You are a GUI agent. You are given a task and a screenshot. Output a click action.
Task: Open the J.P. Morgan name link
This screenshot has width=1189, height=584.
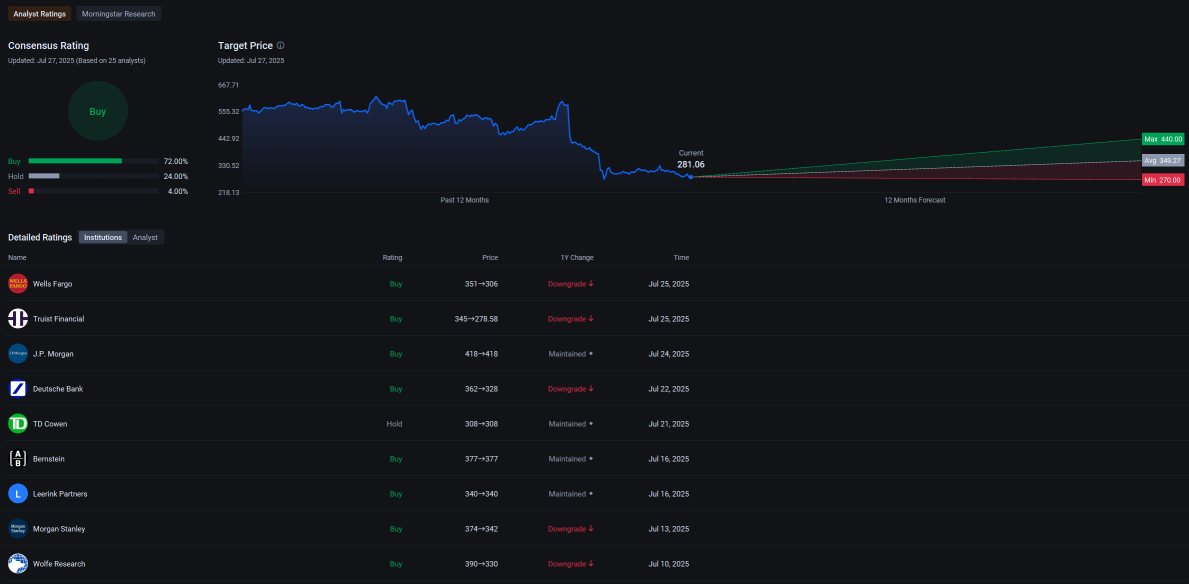(53, 353)
